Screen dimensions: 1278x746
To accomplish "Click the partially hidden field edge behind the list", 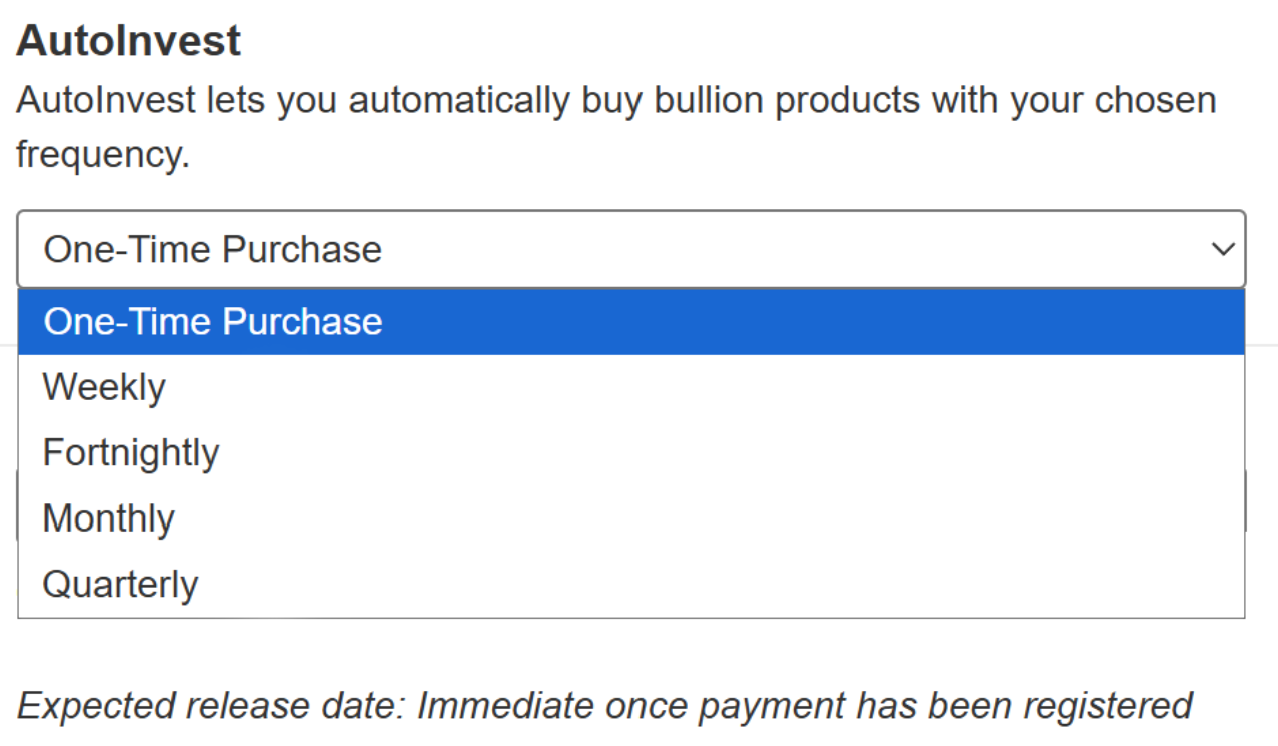I will point(1247,500).
